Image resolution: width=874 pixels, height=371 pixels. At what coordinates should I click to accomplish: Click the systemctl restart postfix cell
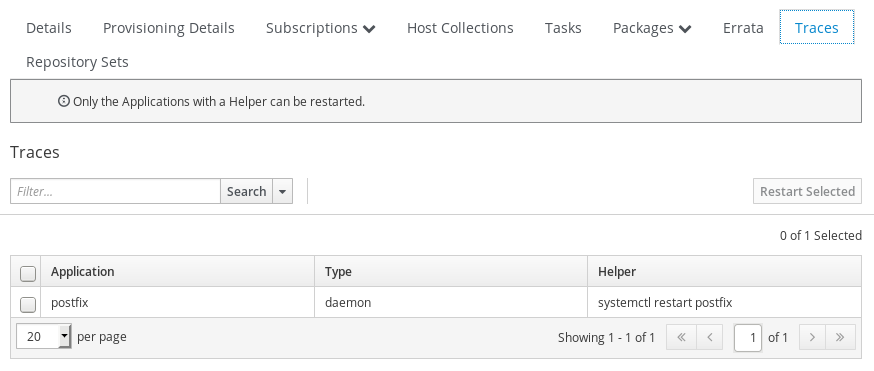[725, 302]
